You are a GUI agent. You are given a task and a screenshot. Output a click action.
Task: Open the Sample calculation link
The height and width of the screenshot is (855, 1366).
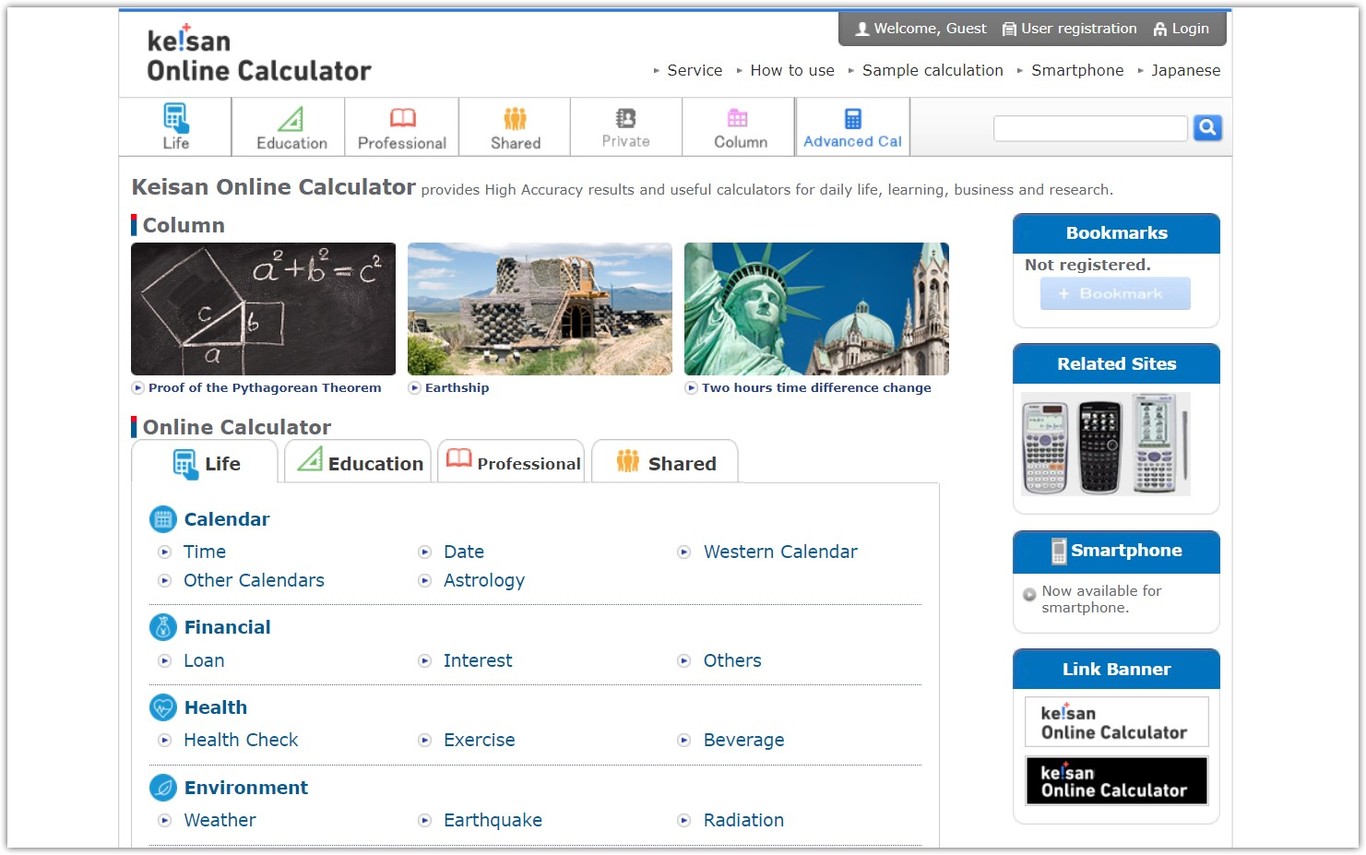933,70
